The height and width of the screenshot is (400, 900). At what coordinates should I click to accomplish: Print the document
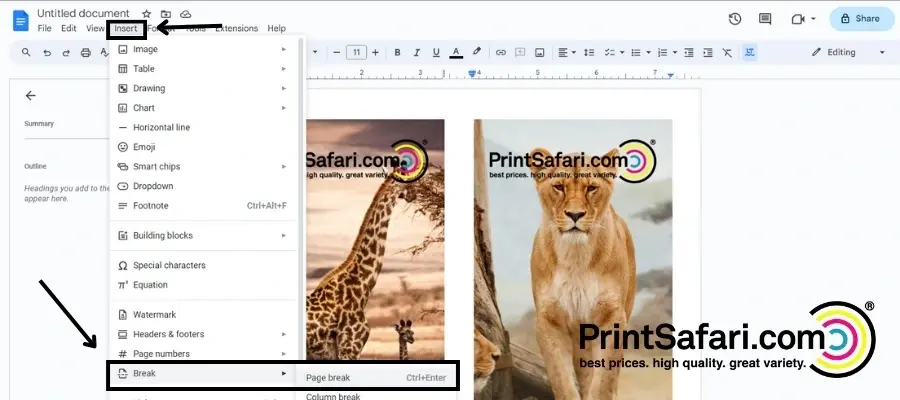click(x=86, y=52)
